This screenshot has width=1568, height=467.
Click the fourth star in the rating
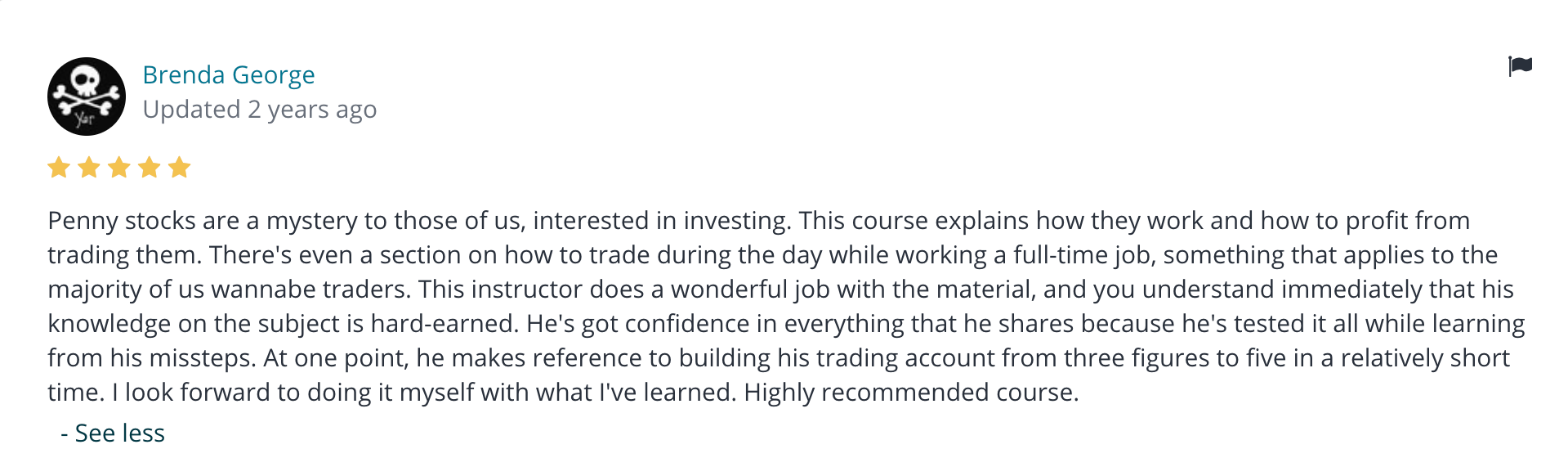[x=150, y=168]
